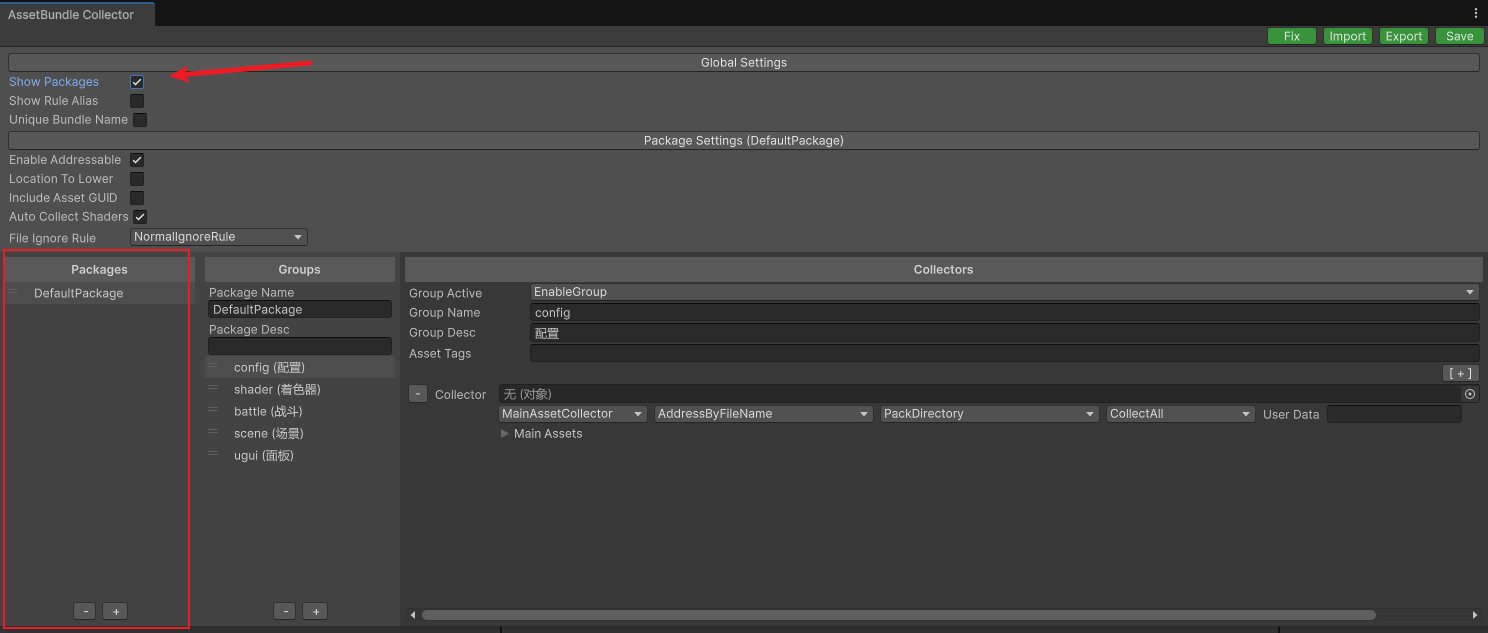Remove the collector with its minus button
Image resolution: width=1488 pixels, height=633 pixels.
(x=418, y=394)
